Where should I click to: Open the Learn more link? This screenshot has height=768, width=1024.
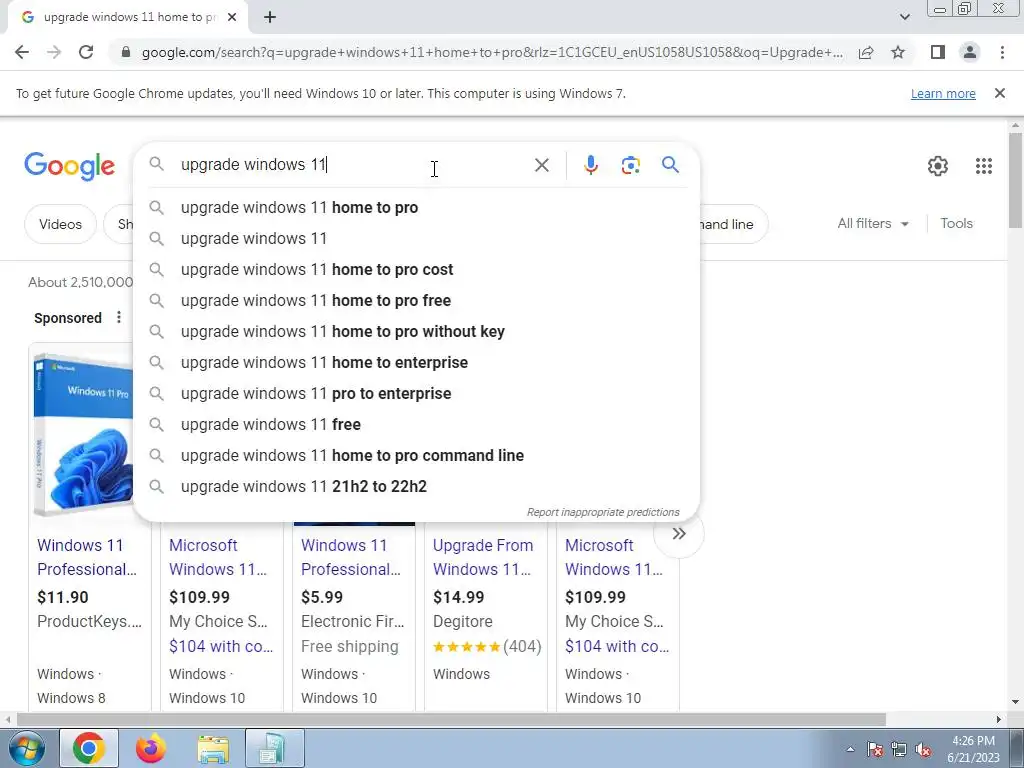(943, 93)
